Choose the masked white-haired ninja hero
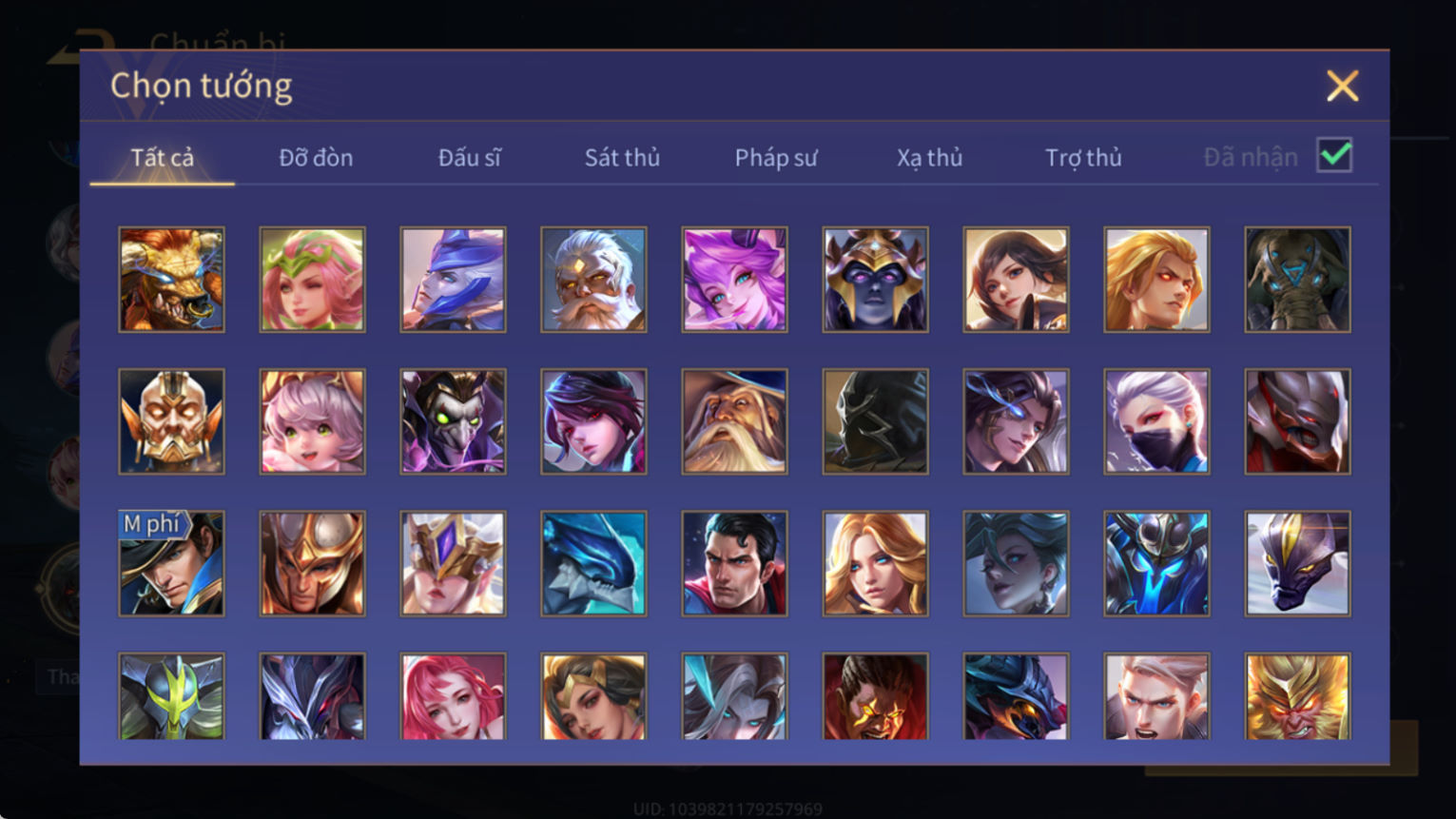 [x=1156, y=421]
